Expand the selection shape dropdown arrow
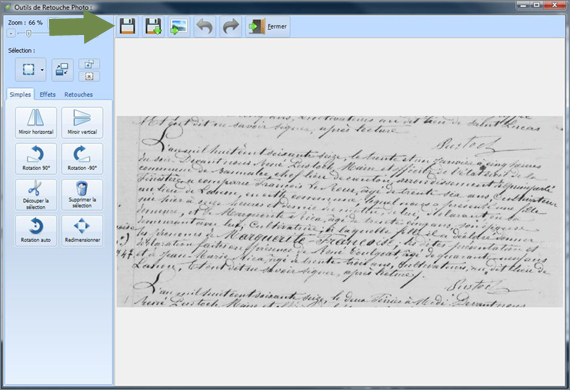Screen dimensions: 570x390 [x=42, y=69]
